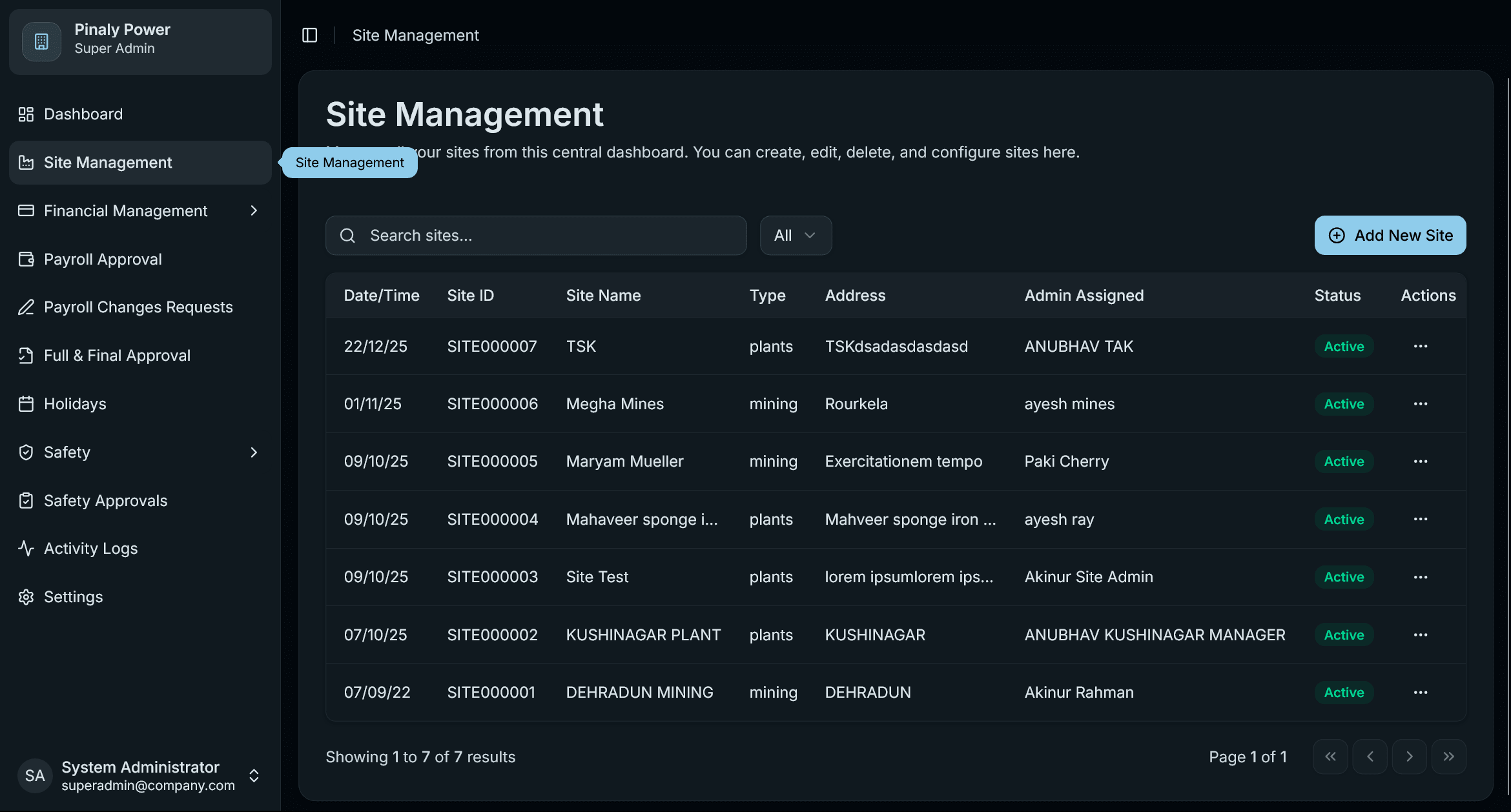Expand the Financial Management chevron

254,211
